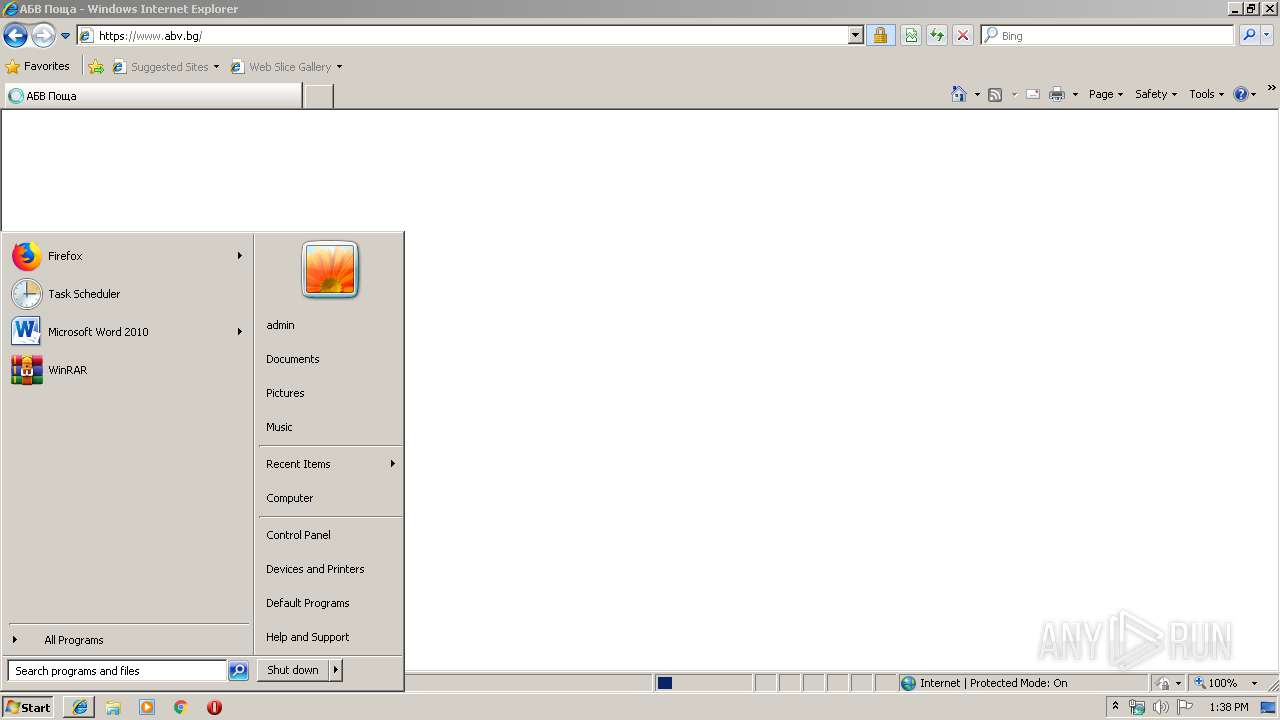Open the Web Slice Gallery link
This screenshot has height=720, width=1280.
point(286,67)
